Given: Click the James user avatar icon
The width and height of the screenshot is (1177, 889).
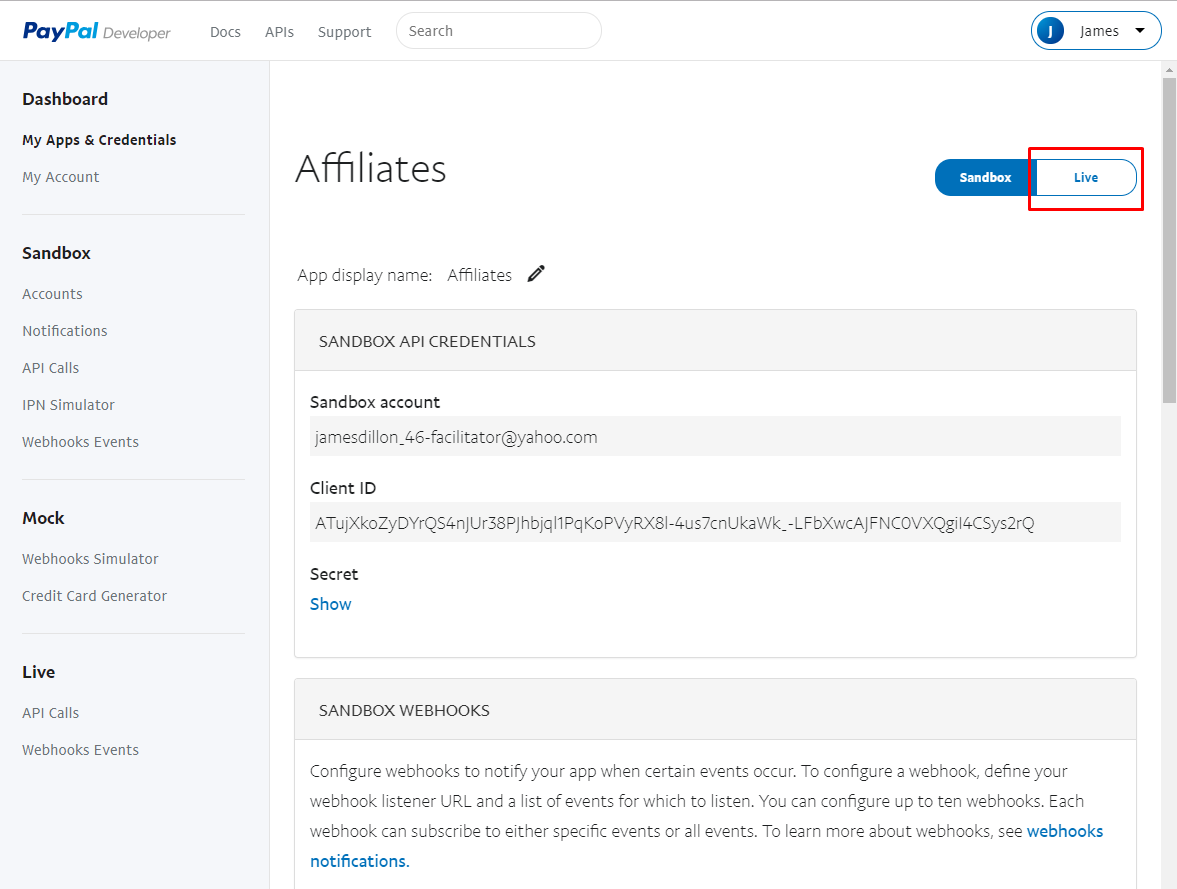Looking at the screenshot, I should point(1050,31).
